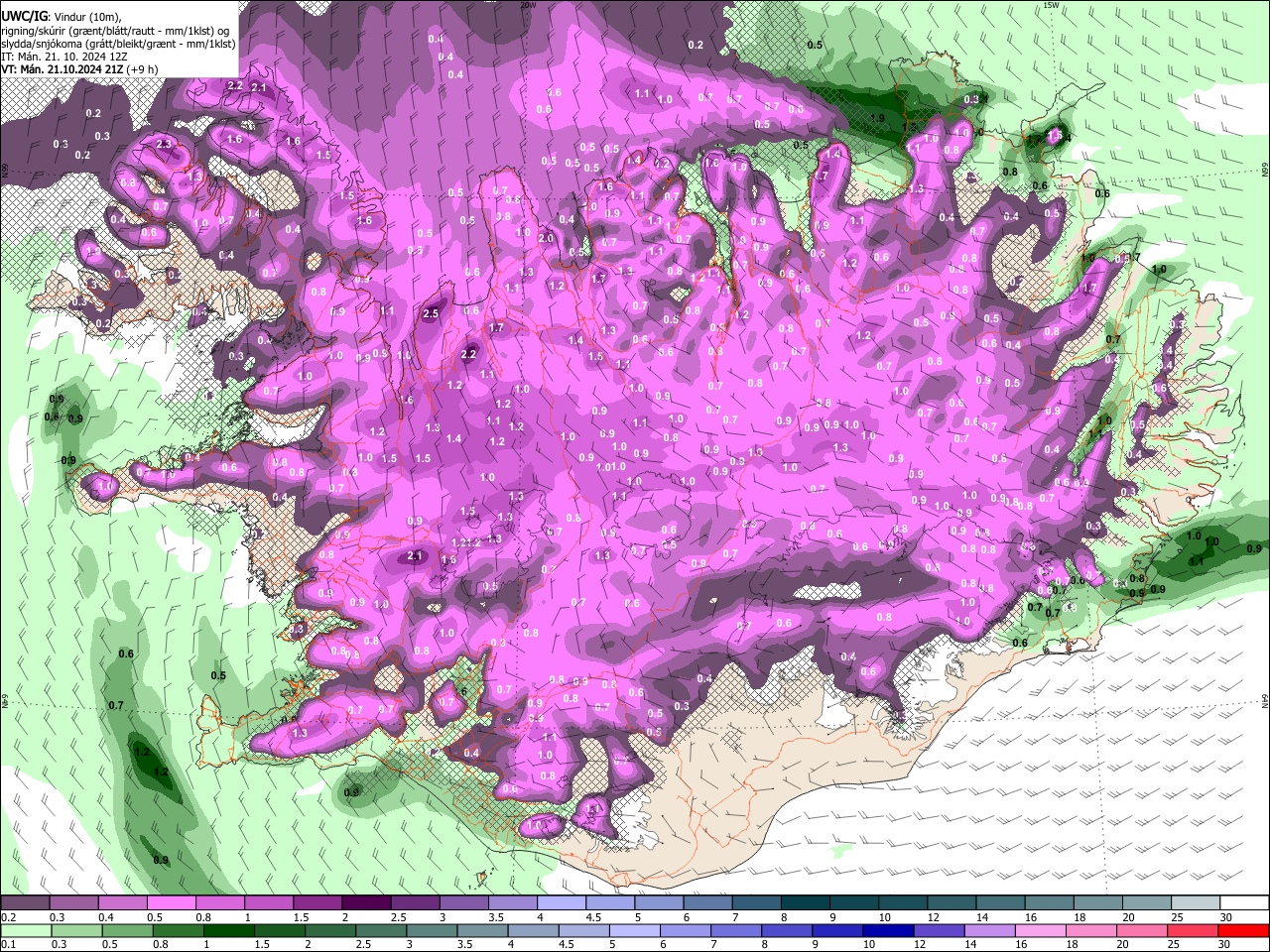This screenshot has height=952, width=1270.
Task: Click the top-row violet swatch between 3 and 3.5
Action: coord(463,903)
